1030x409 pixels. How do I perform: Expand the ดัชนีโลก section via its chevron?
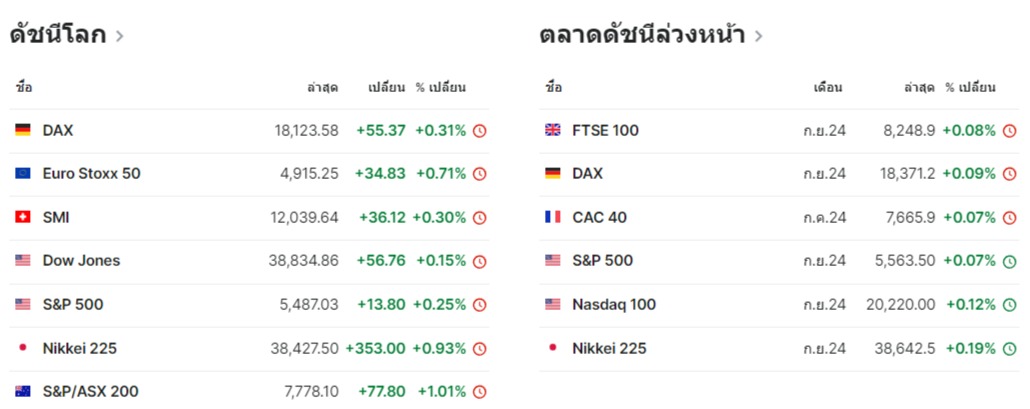(x=120, y=37)
